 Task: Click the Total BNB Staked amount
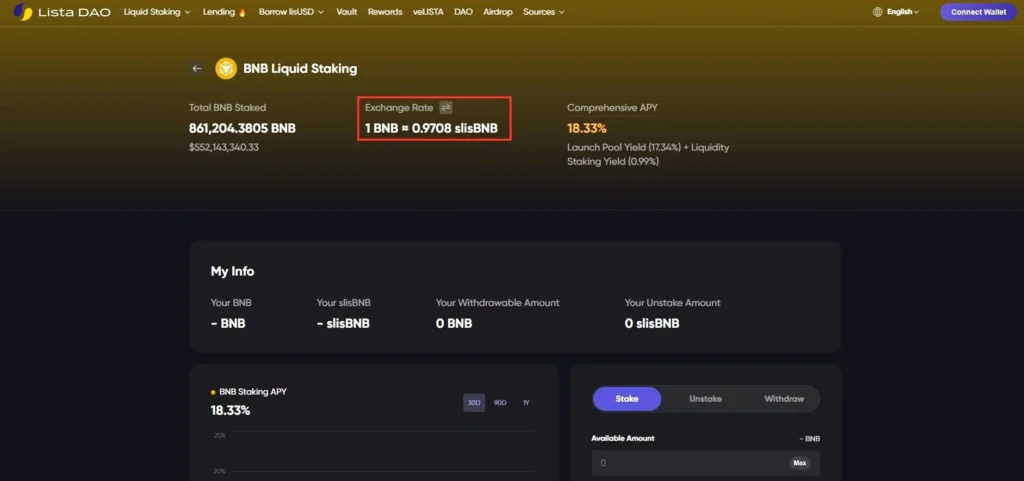[x=242, y=129]
